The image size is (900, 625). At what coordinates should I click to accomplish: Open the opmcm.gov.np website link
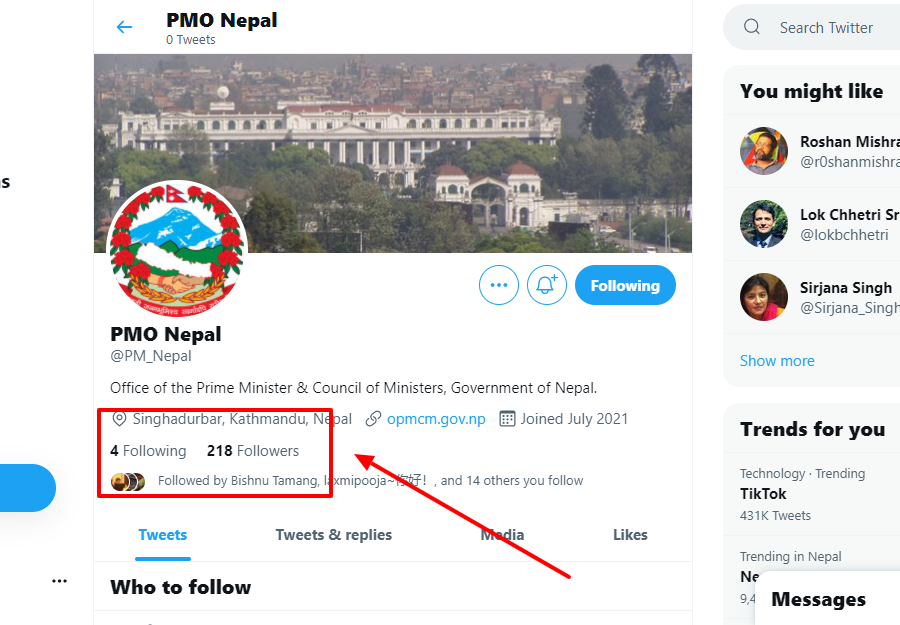tap(436, 419)
